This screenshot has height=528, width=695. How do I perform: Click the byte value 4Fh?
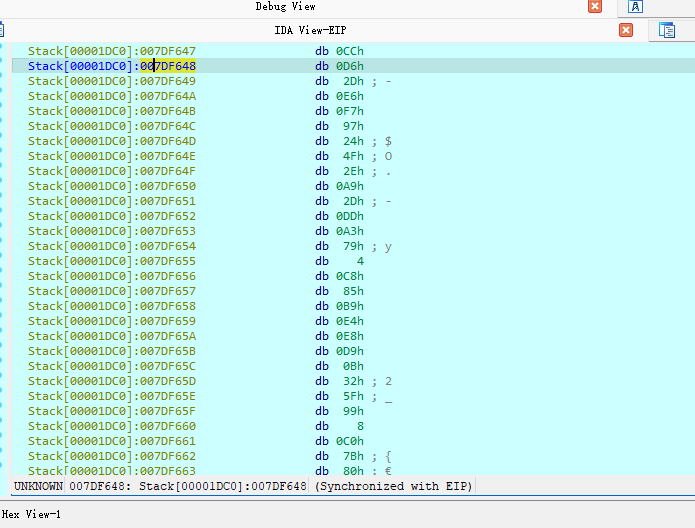coord(353,156)
